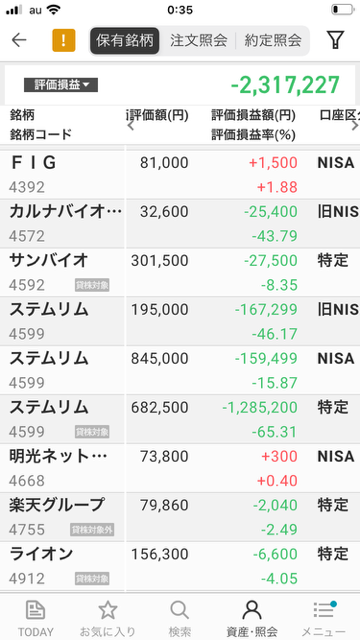360x640 pixels.
Task: Tap the back arrow icon
Action: pyautogui.click(x=19, y=40)
